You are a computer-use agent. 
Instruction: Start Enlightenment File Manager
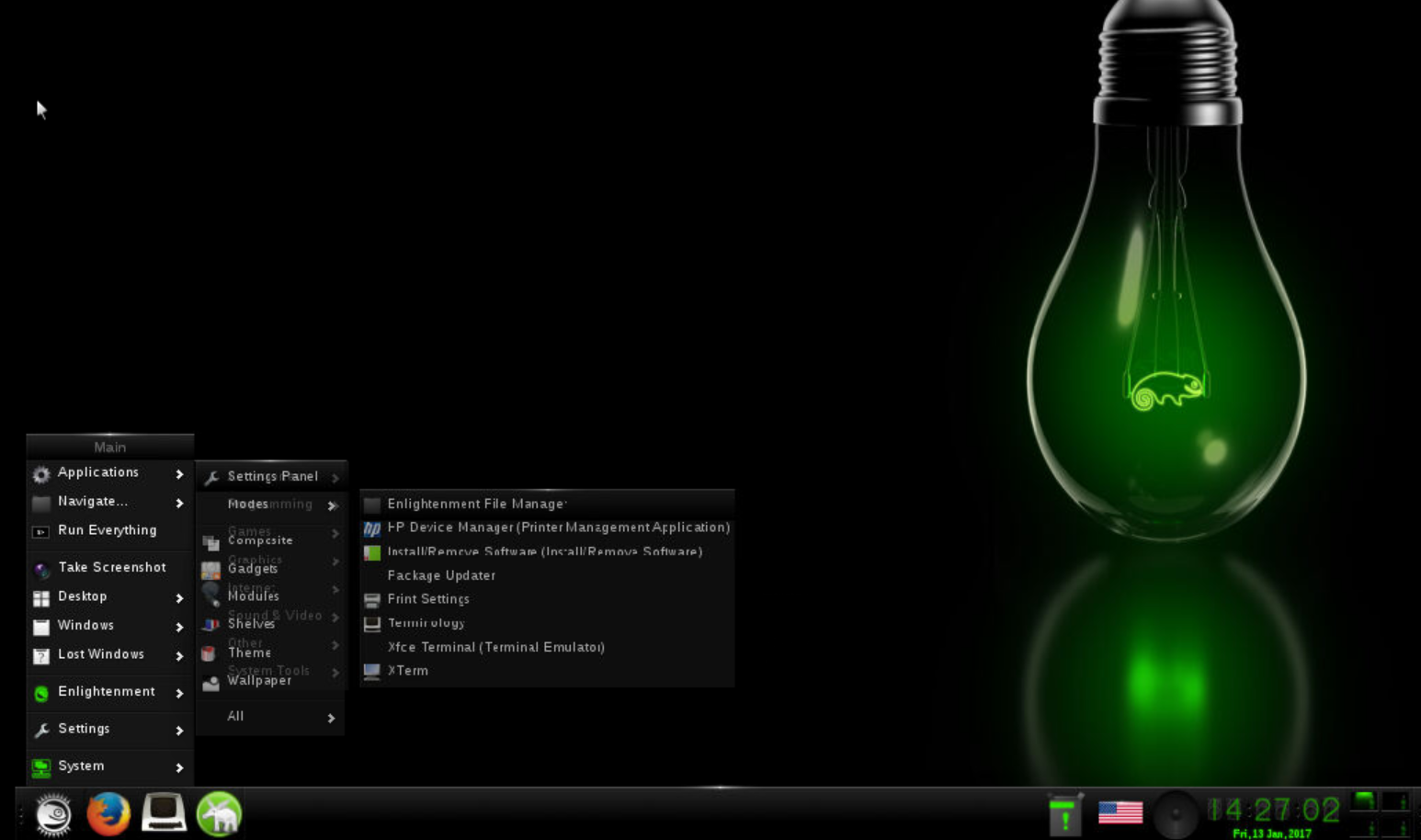476,504
